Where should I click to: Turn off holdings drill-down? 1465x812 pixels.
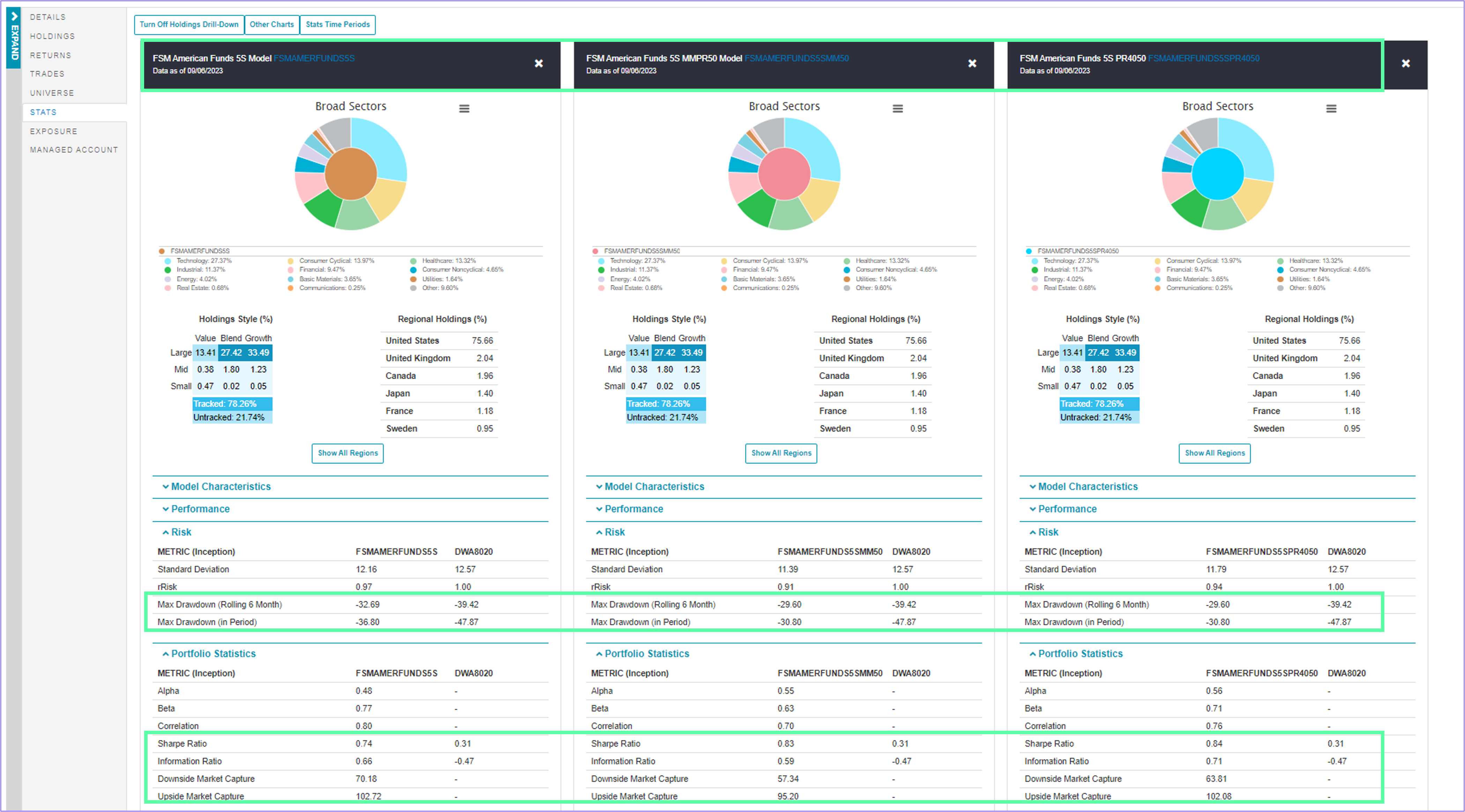pyautogui.click(x=189, y=24)
